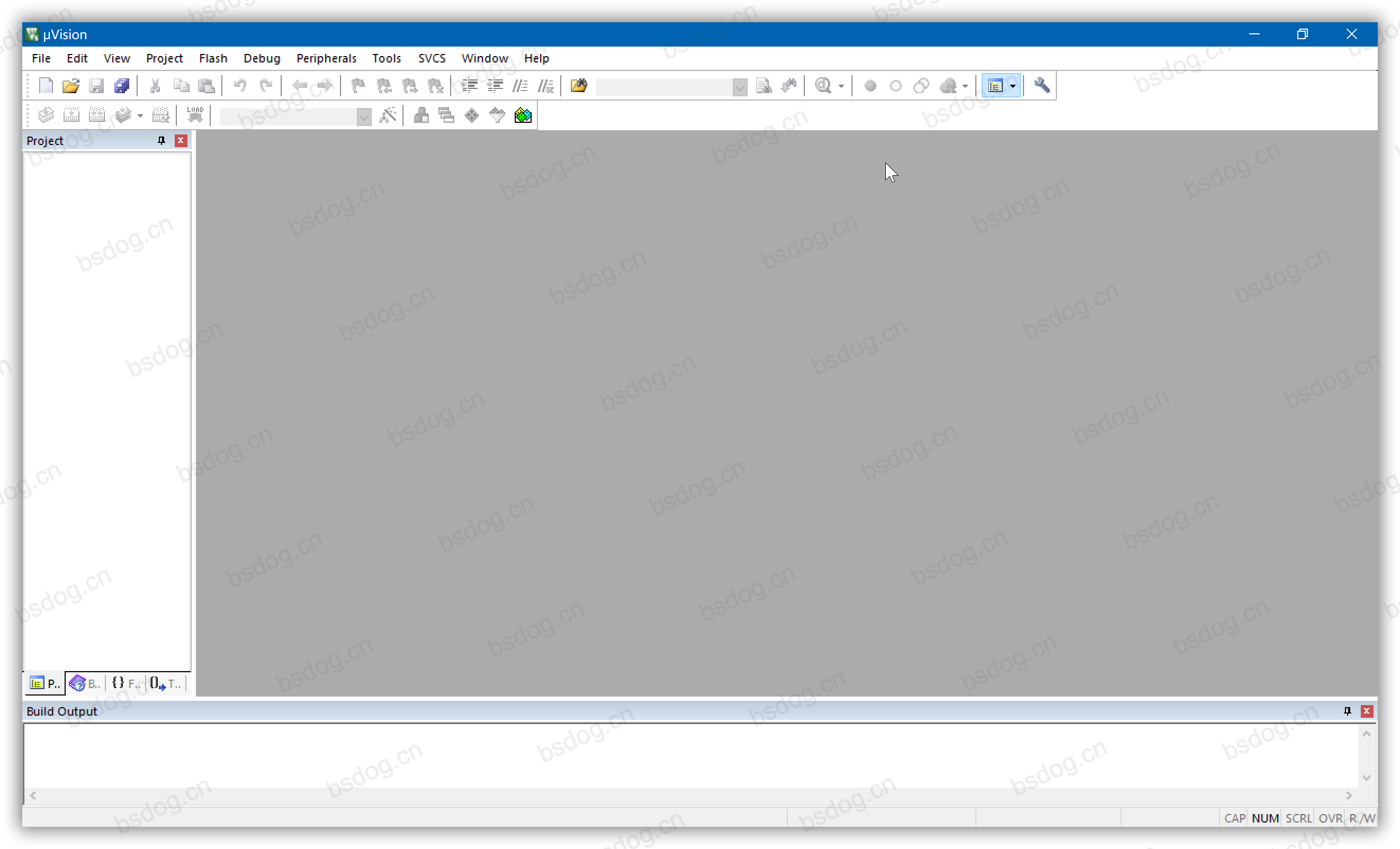This screenshot has height=849, width=1400.
Task: Open the Project menu
Action: coord(164,58)
